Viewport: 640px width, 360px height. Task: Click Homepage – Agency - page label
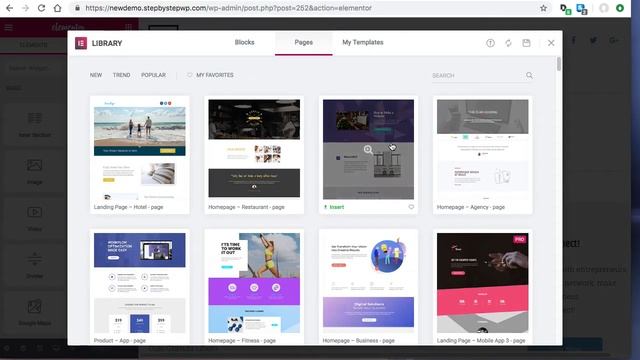click(x=471, y=207)
